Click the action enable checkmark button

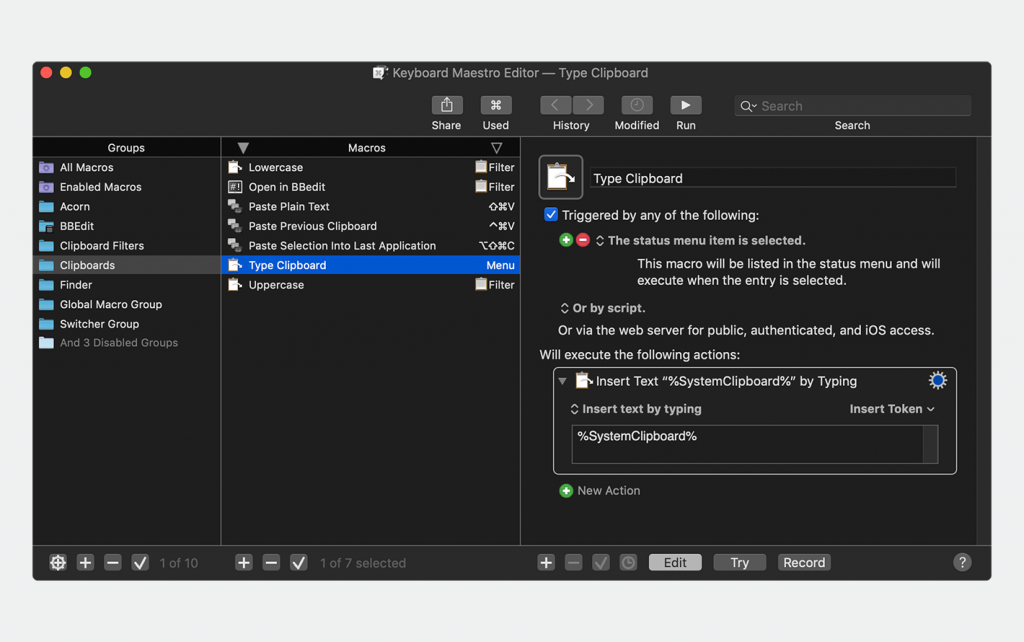(601, 562)
